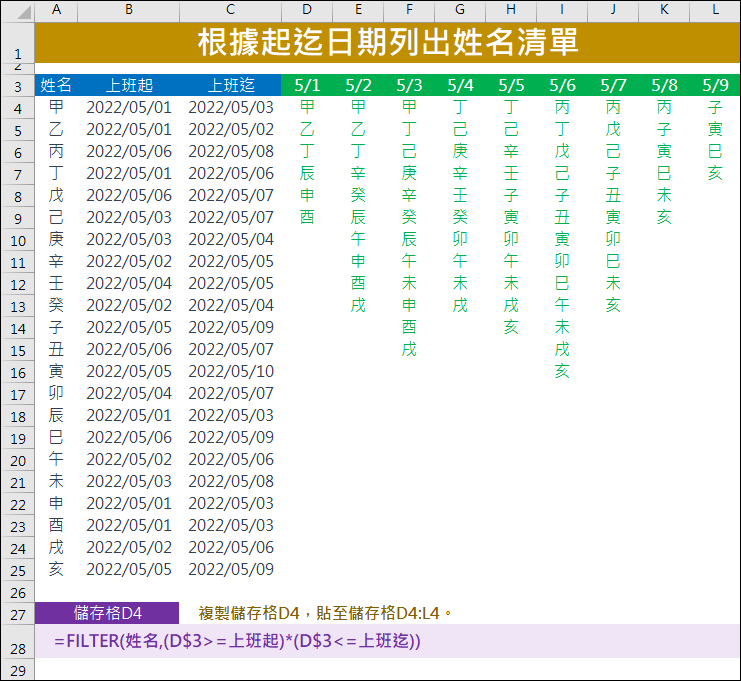
Task: Select row 28 header
Action: click(17, 642)
